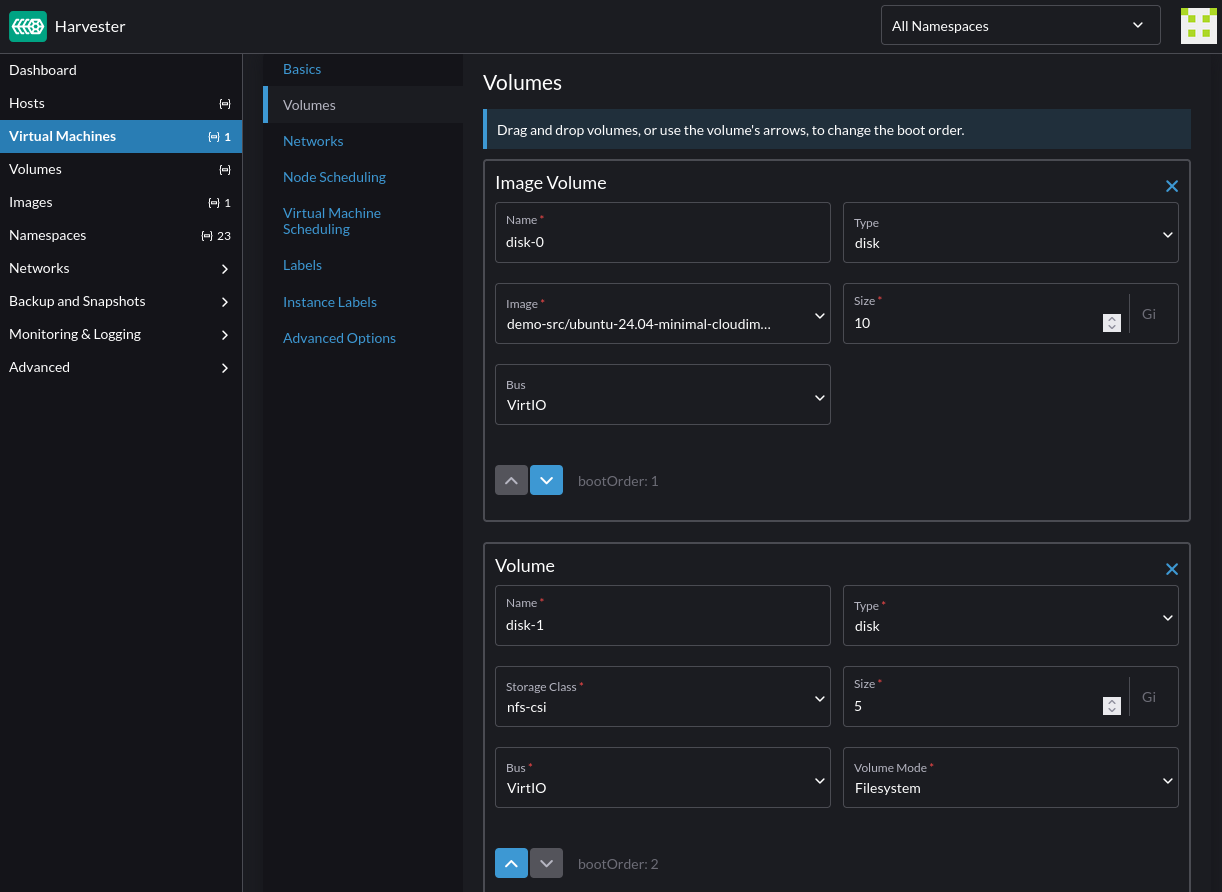
Task: Remove the disk-1 Volume with X icon
Action: [1172, 569]
